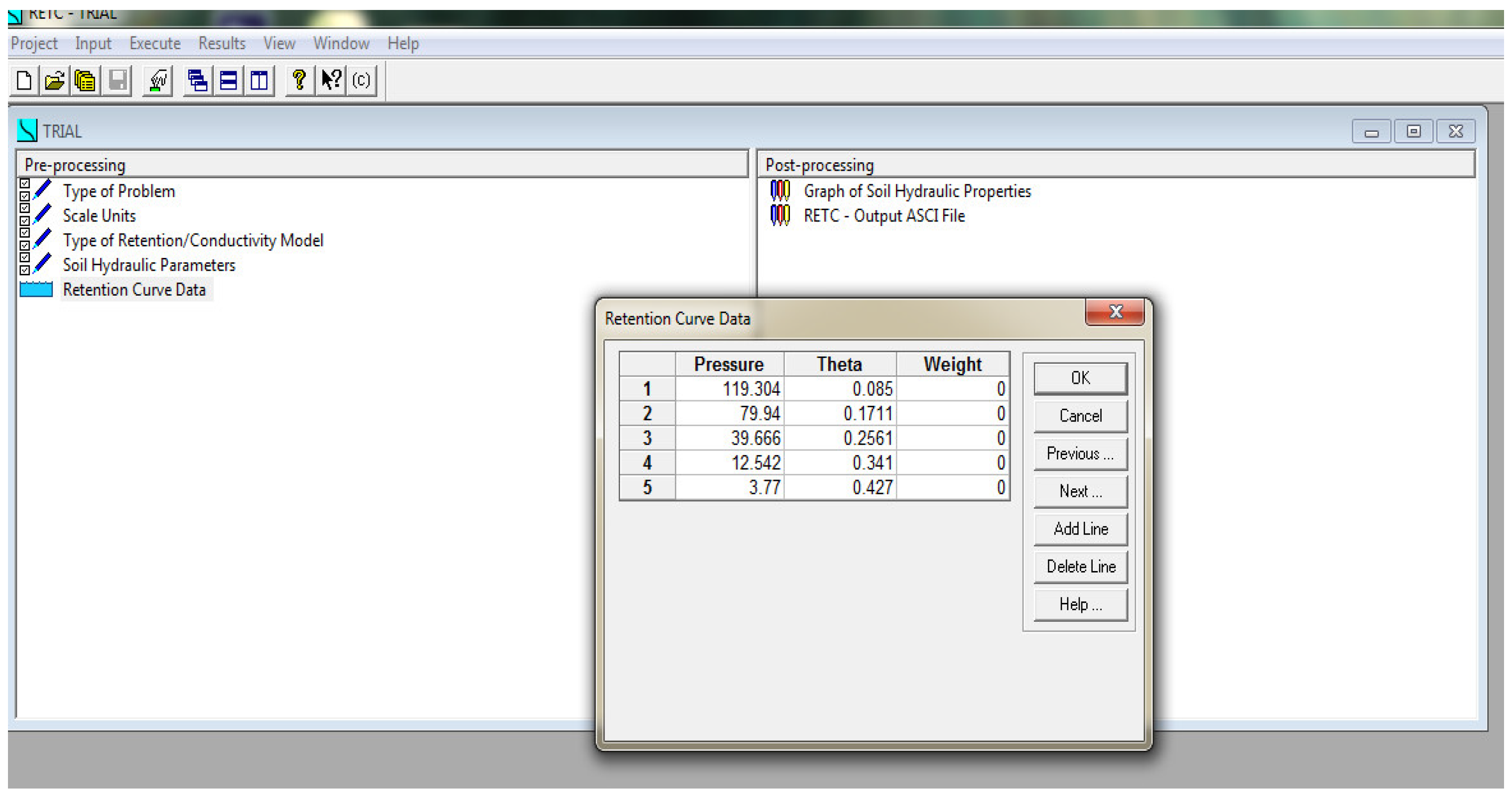
Task: Click the Add Line button
Action: click(x=1080, y=529)
